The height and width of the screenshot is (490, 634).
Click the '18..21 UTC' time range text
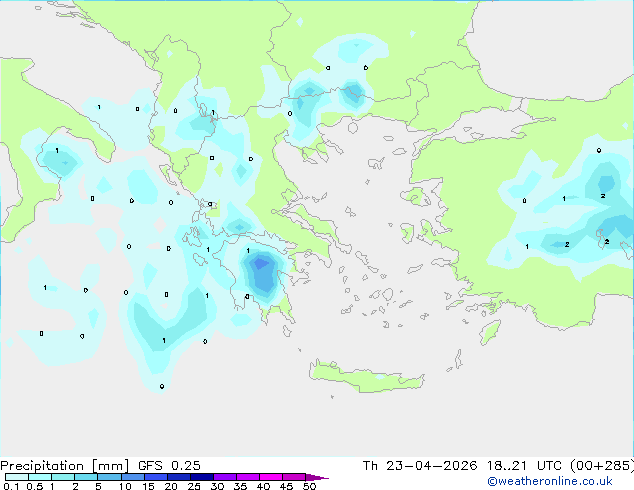point(524,466)
